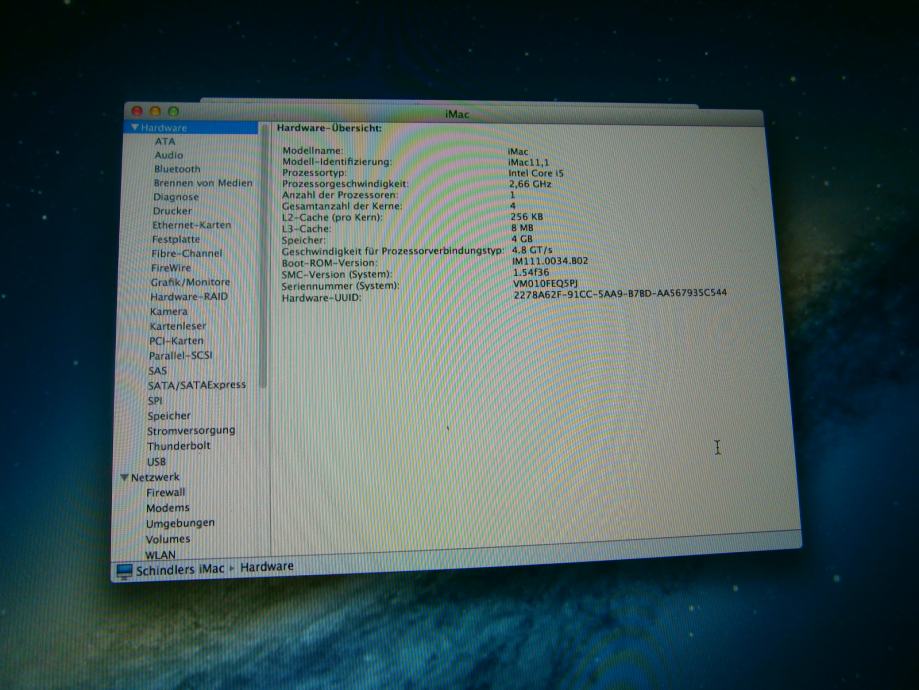Screen dimensions: 919x690
Task: Click the Modellname label
Action: pyautogui.click(x=313, y=151)
